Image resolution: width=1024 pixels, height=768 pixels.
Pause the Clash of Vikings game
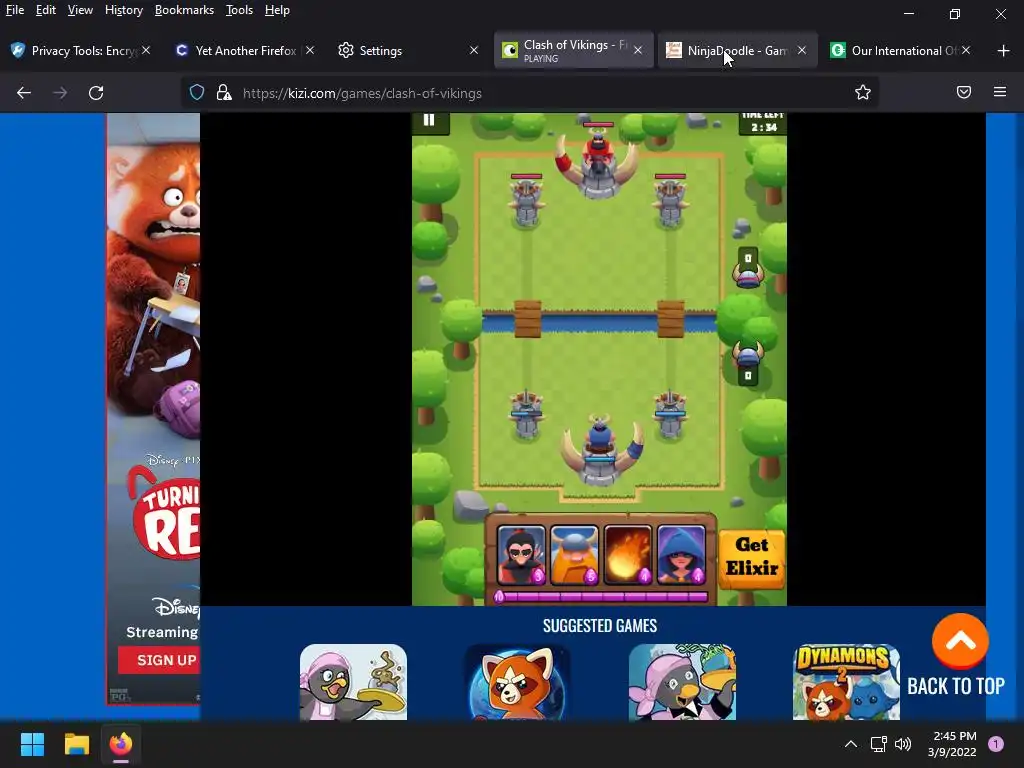[429, 120]
